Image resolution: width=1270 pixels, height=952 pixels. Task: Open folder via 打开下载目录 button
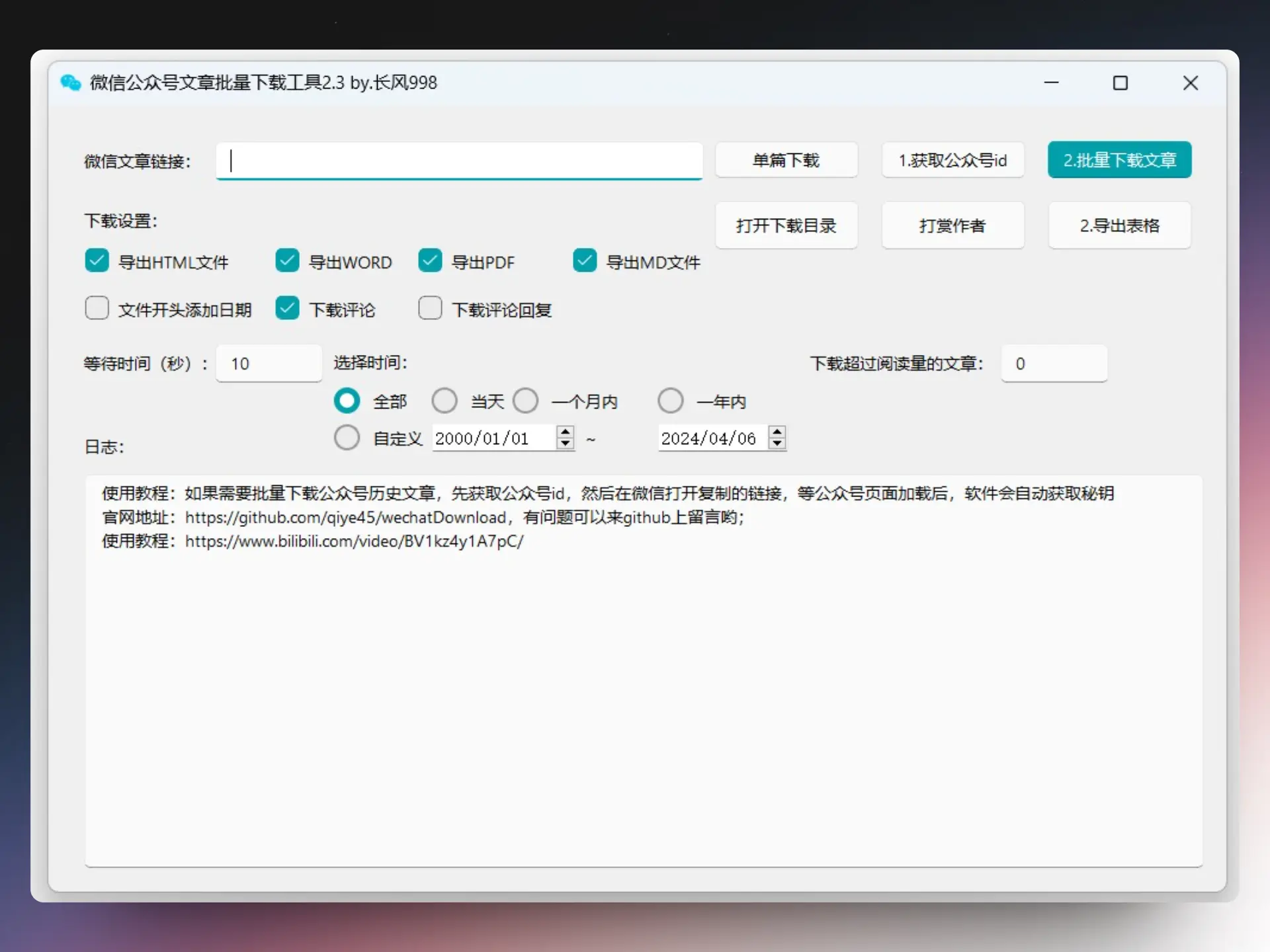786,225
